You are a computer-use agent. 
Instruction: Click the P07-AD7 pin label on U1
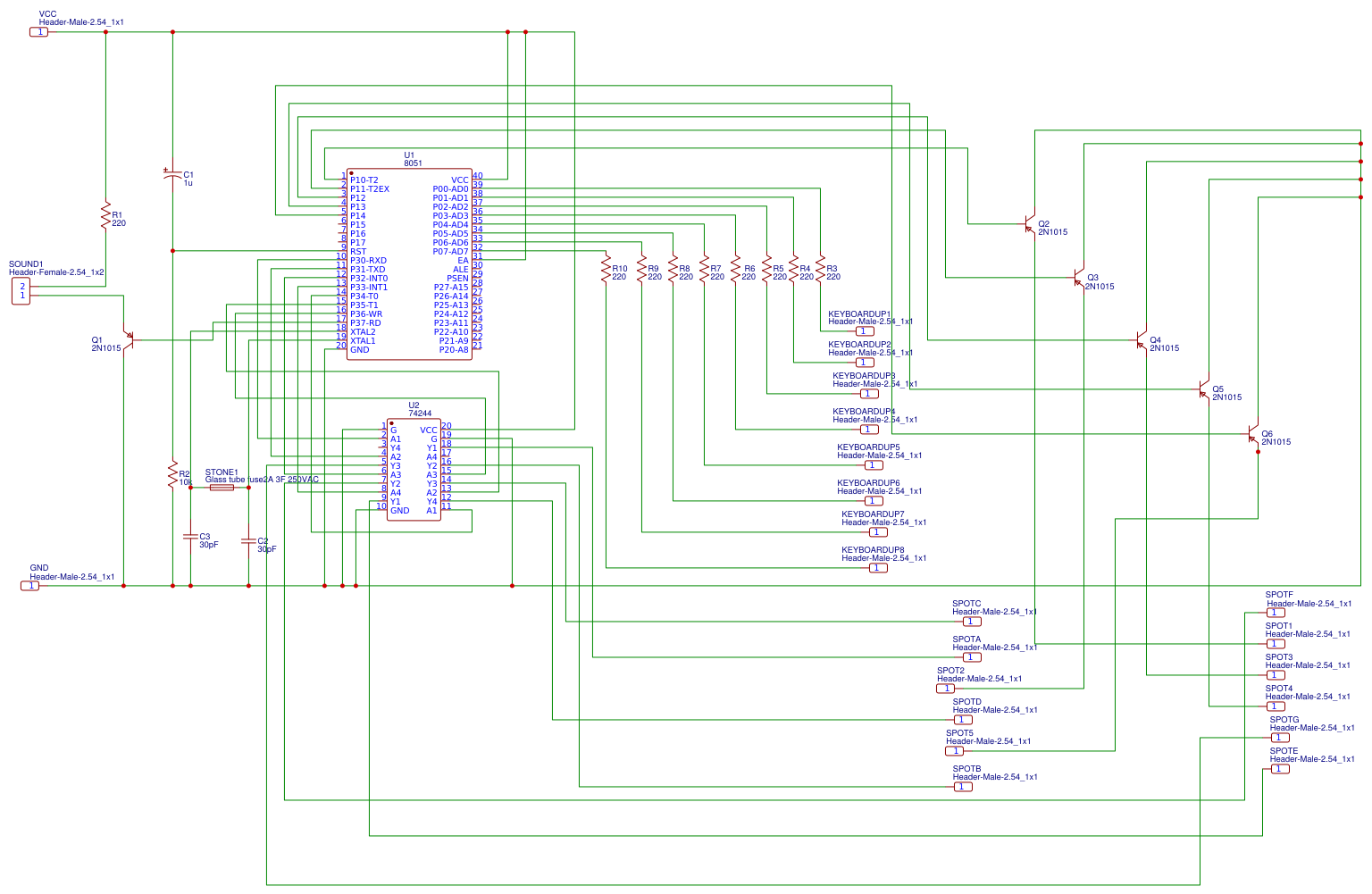(450, 252)
